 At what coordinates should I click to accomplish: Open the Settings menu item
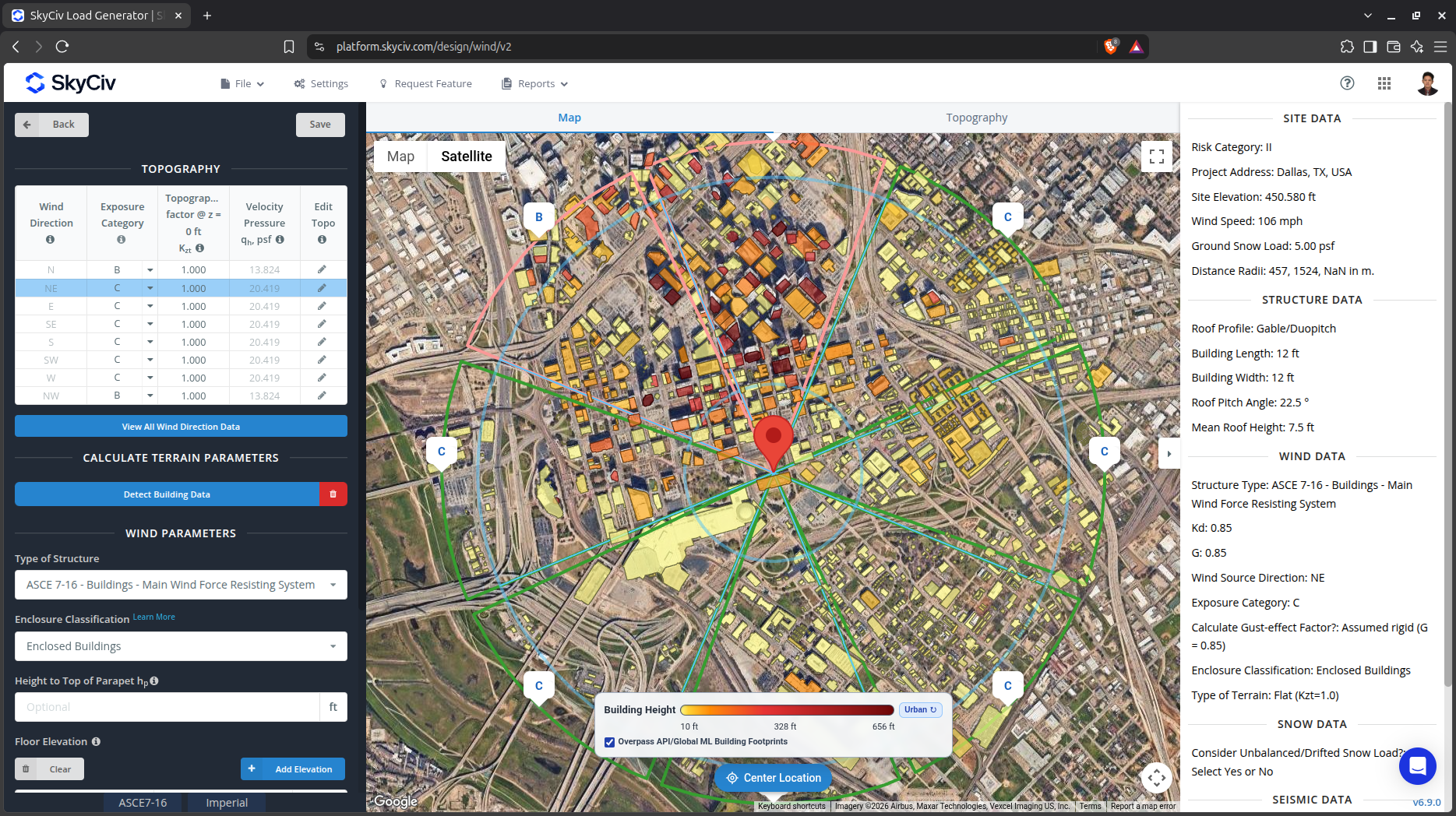click(321, 83)
